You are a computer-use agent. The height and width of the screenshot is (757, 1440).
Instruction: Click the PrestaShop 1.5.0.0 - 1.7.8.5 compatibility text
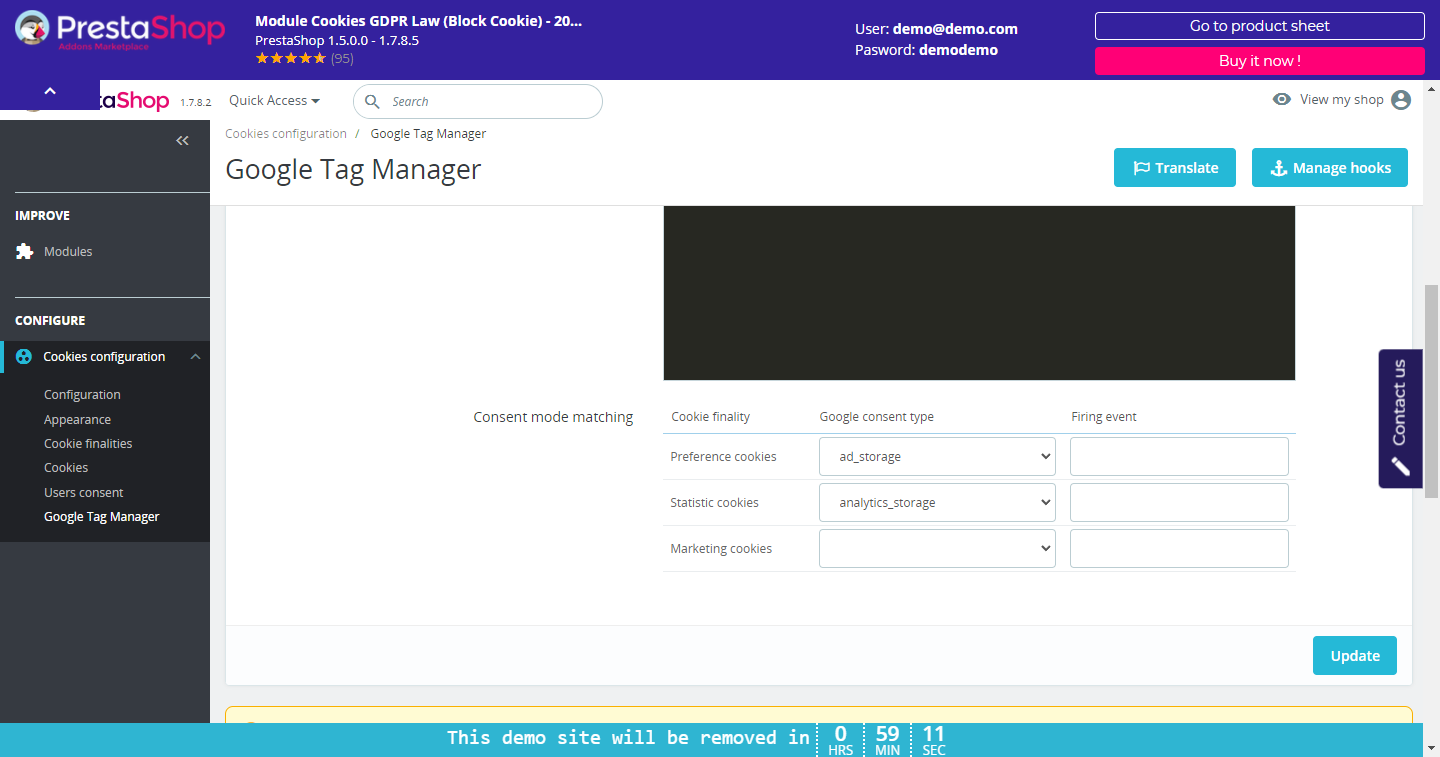click(337, 41)
